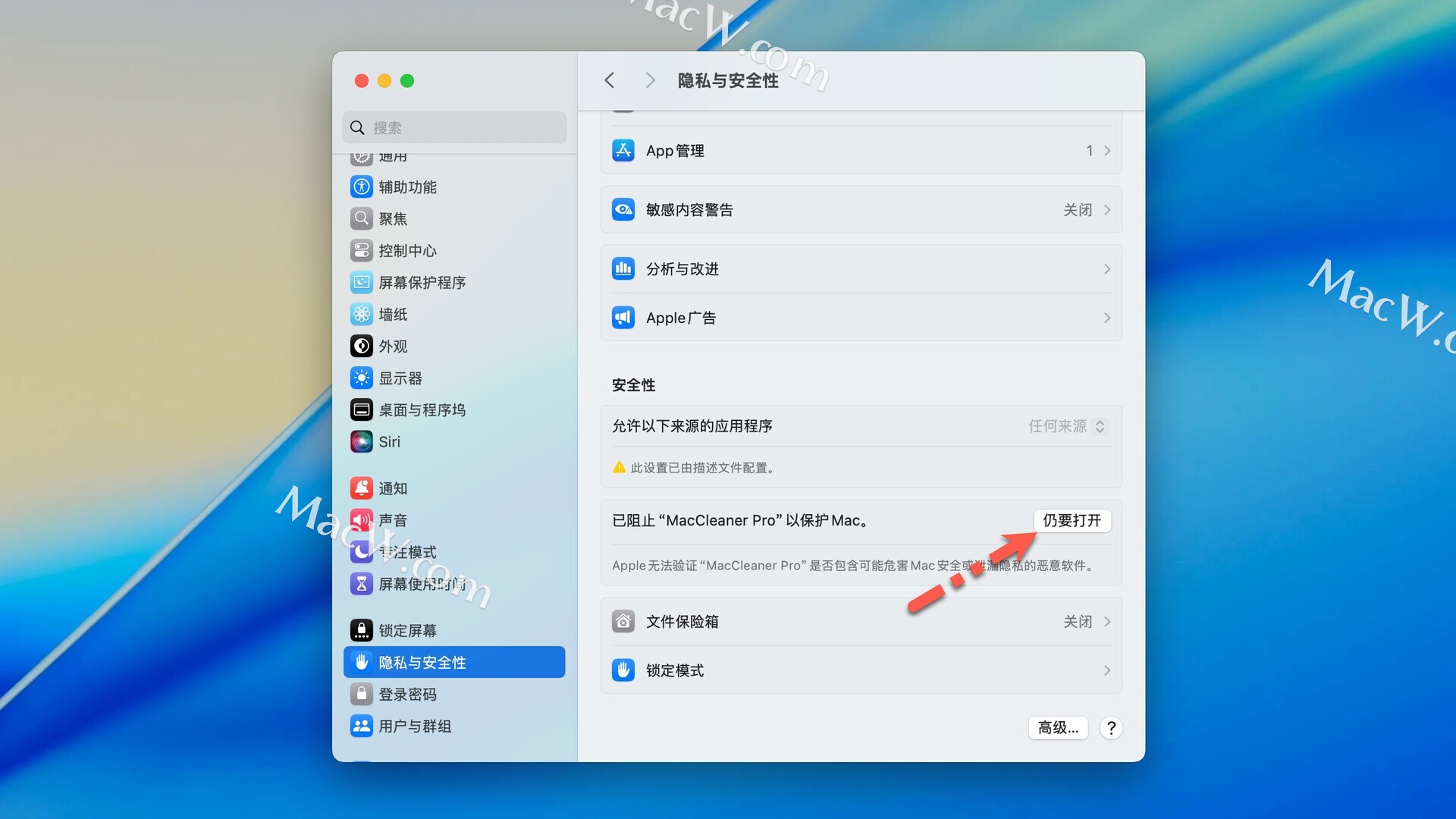Image resolution: width=1456 pixels, height=819 pixels.
Task: Click the 文件保险箱 FileVault icon
Action: pos(623,622)
